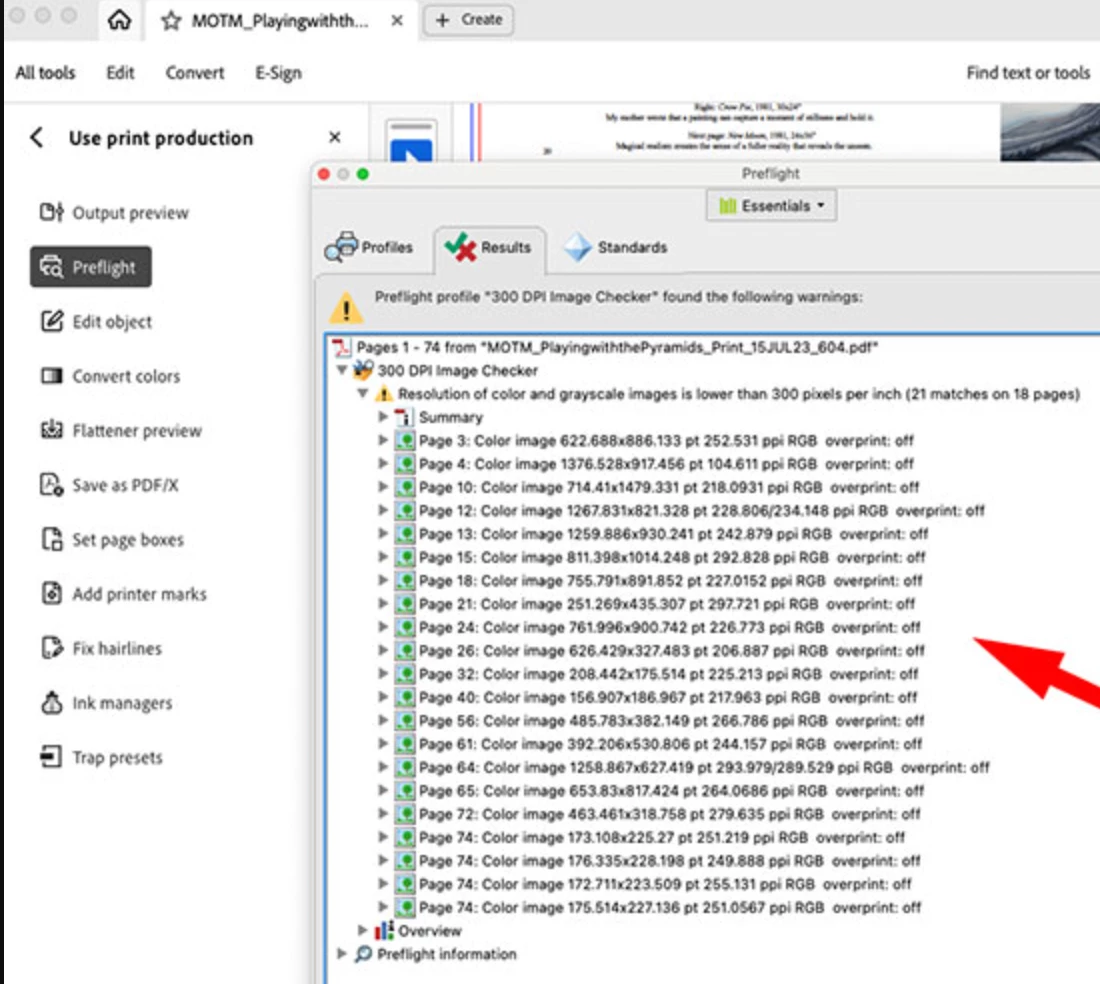Select Page 40 color image 217.963 ppi row
This screenshot has width=1100, height=984.
(668, 697)
